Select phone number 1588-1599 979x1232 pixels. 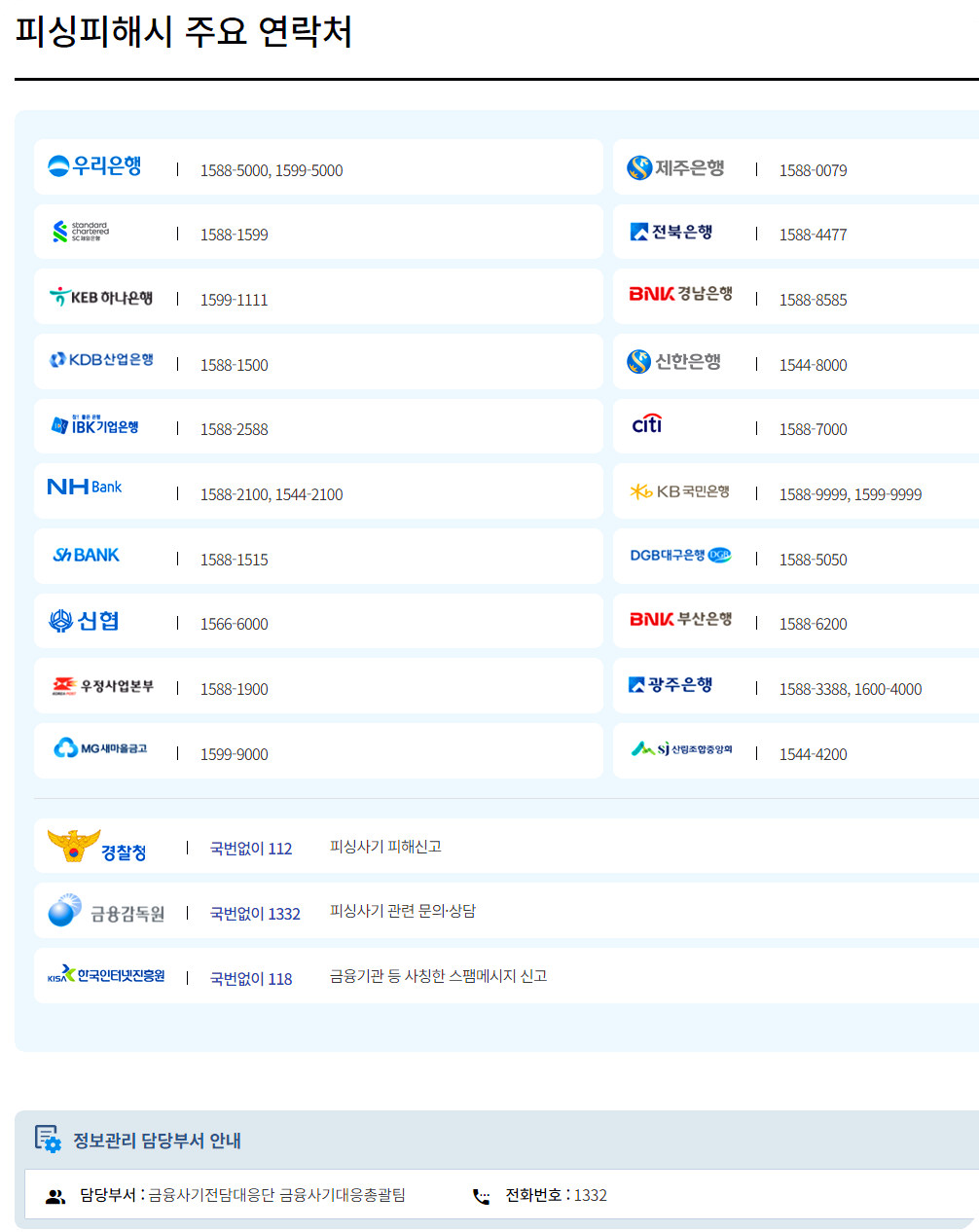coord(235,235)
